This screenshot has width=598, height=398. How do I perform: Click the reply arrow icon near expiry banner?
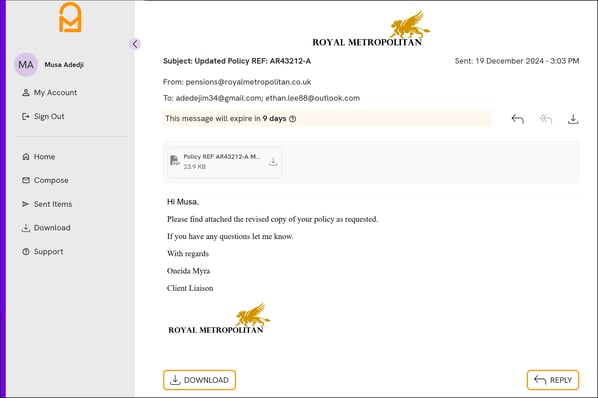(x=518, y=119)
